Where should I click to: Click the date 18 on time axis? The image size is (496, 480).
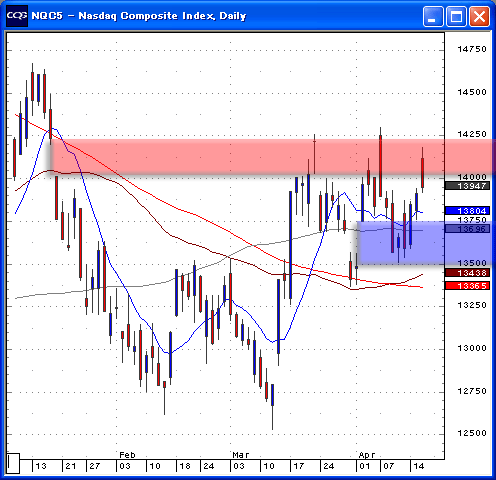[185, 466]
